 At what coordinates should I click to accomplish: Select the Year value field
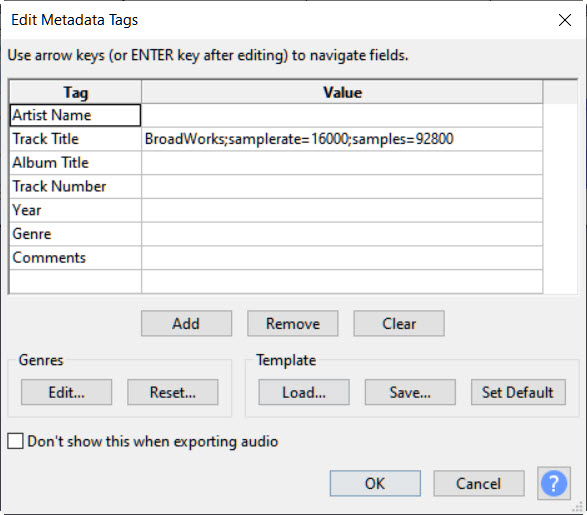coord(342,210)
